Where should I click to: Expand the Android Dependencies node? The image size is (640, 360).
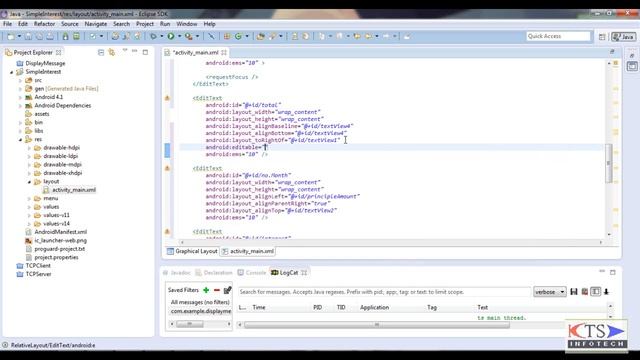coord(20,106)
